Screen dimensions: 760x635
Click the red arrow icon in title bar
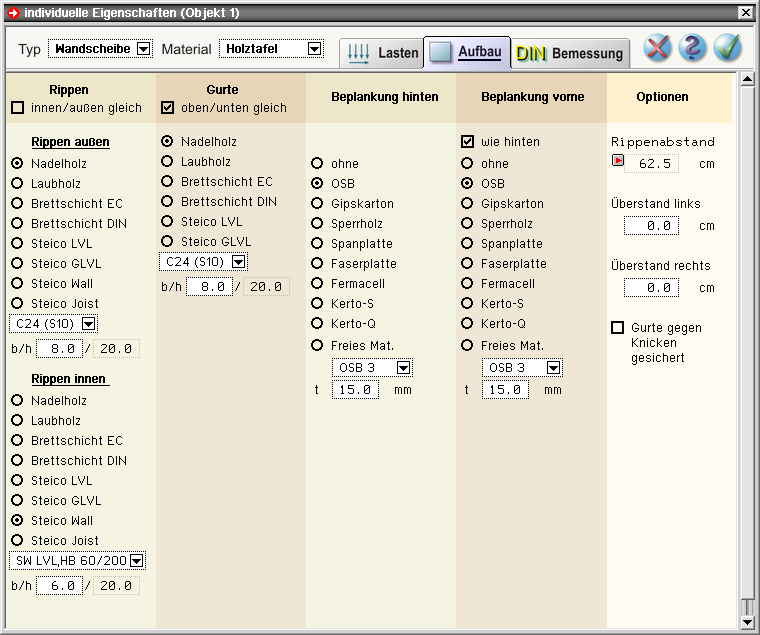click(x=12, y=12)
